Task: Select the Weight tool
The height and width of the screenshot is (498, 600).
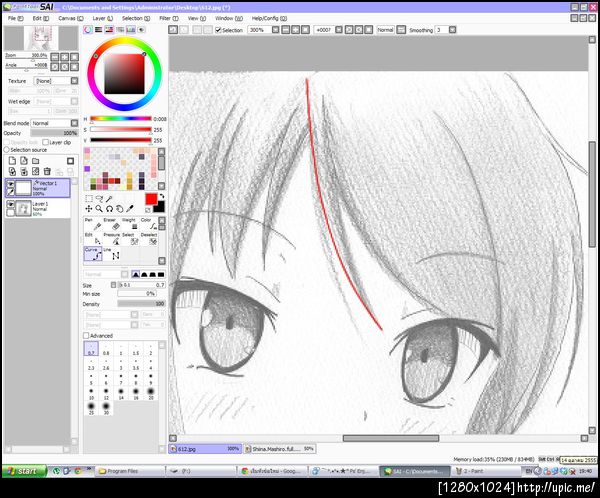Action: [x=130, y=224]
